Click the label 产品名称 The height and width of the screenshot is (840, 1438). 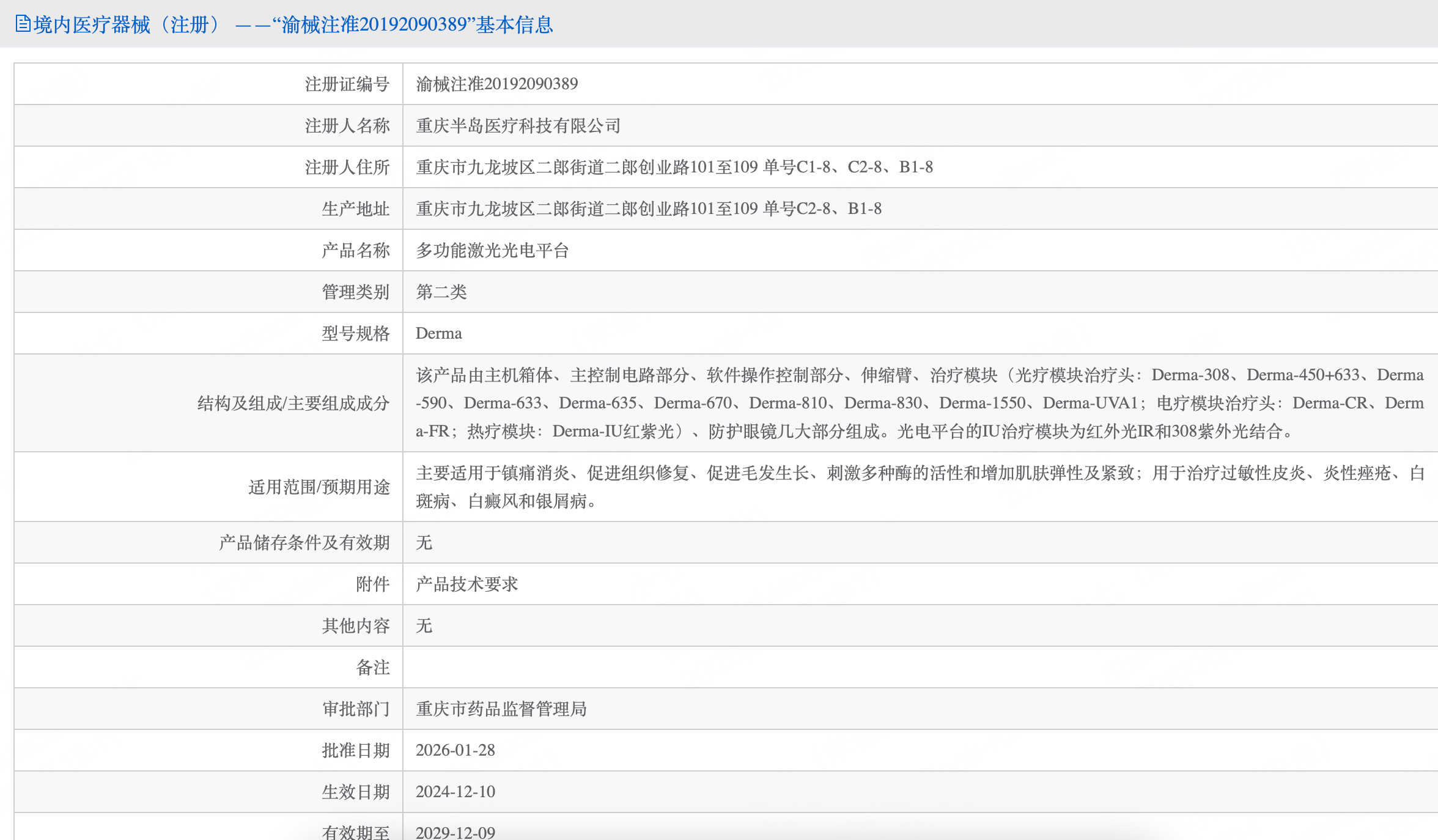pos(356,250)
